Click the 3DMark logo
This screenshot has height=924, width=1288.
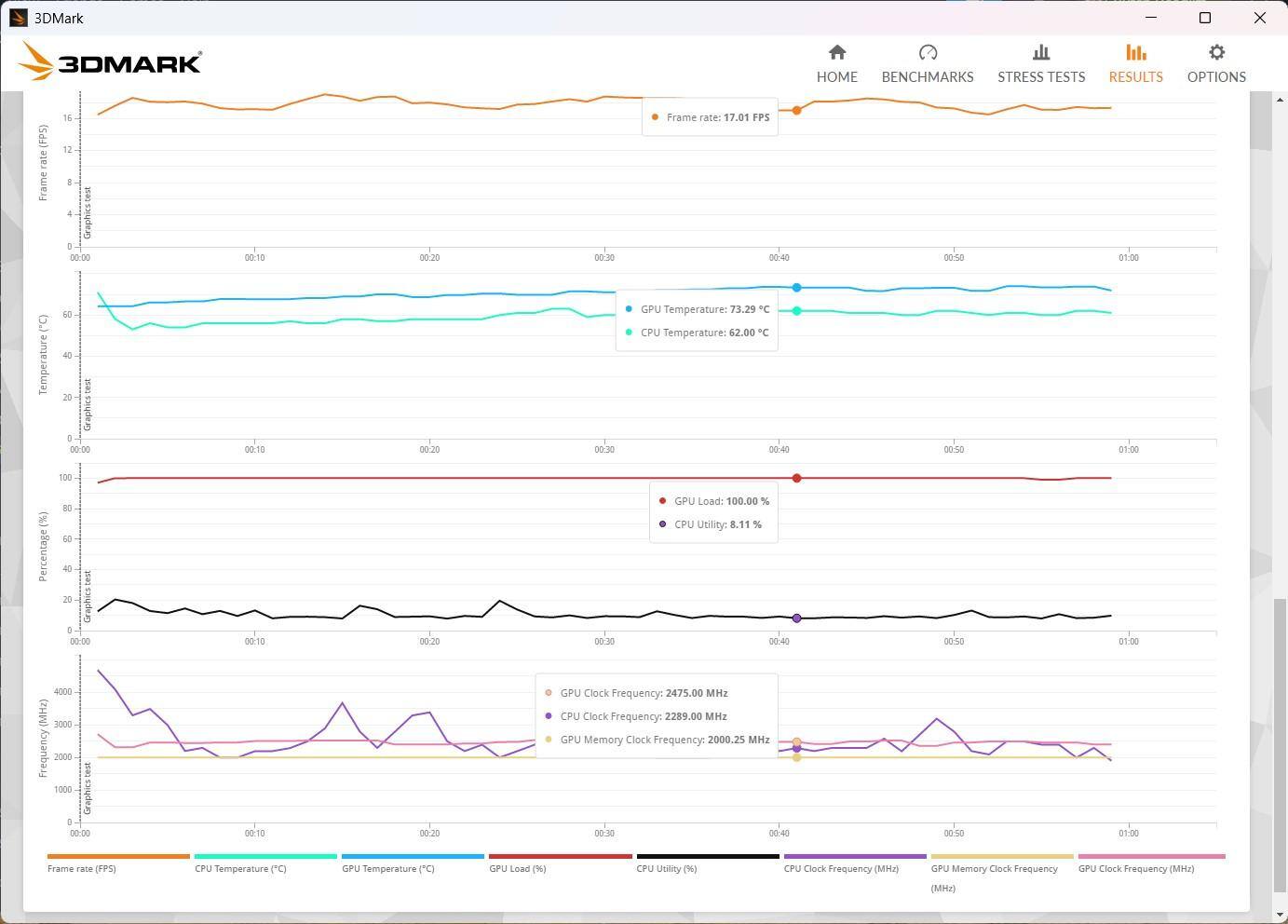click(x=110, y=62)
